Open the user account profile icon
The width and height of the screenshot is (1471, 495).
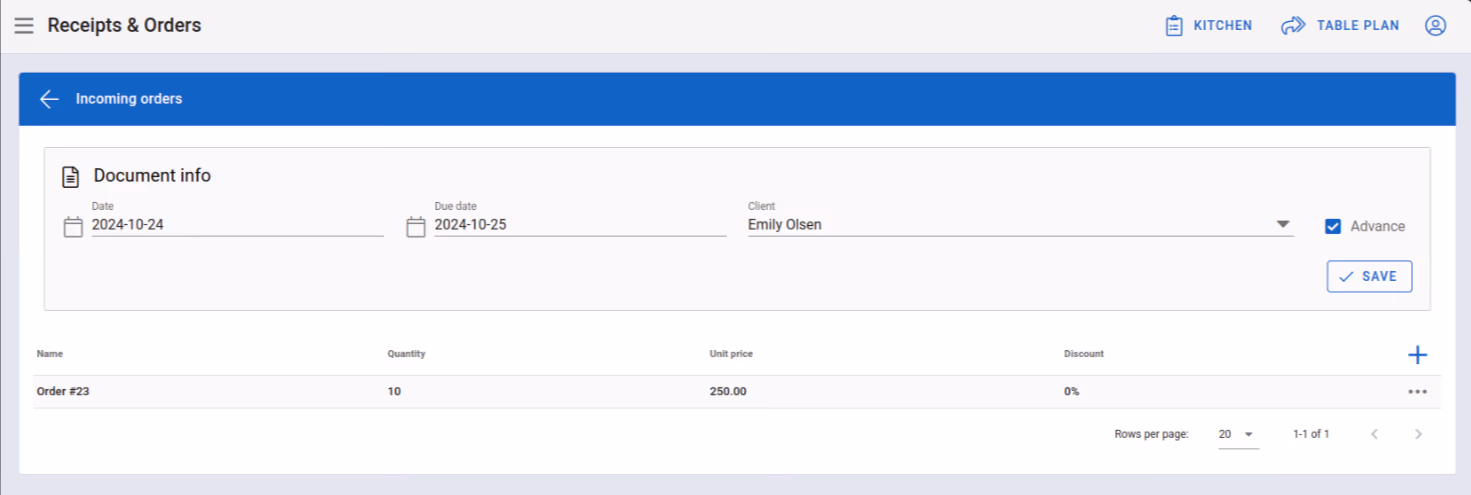pos(1435,26)
